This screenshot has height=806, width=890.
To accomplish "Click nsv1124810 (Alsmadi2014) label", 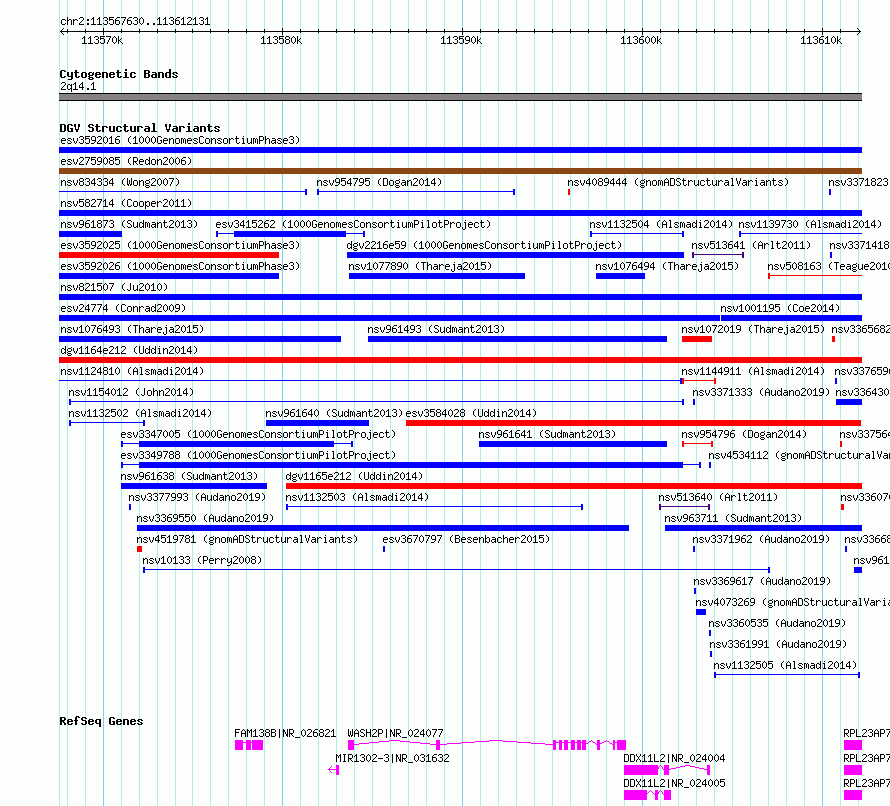I will coord(132,371).
